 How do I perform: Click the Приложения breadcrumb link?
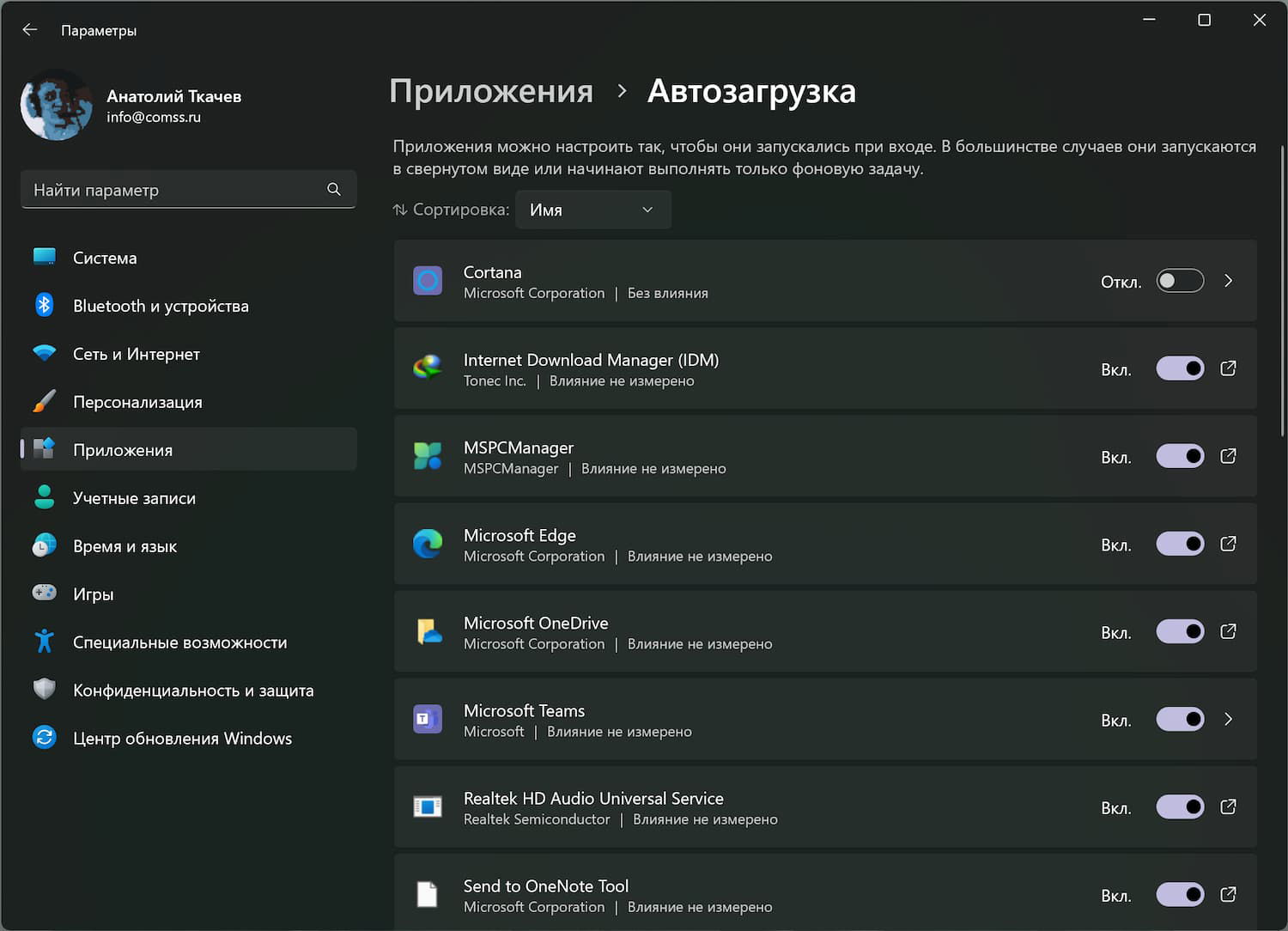coord(491,91)
